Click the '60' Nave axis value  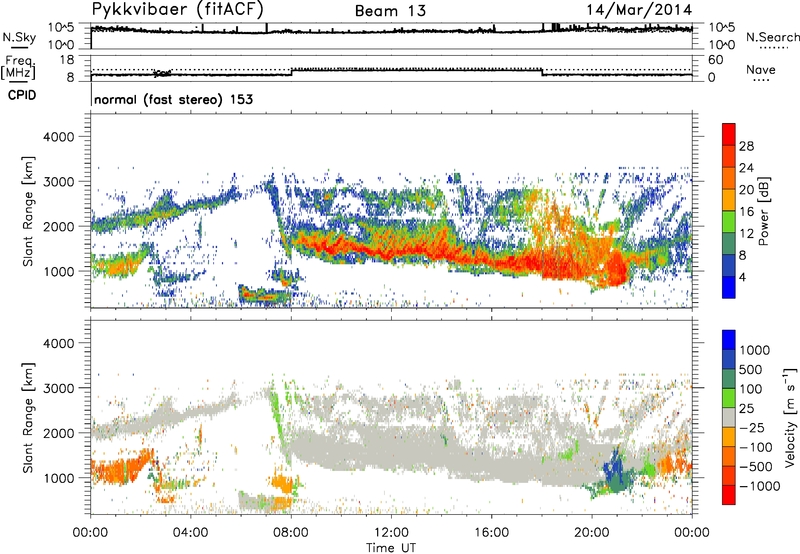[x=715, y=60]
